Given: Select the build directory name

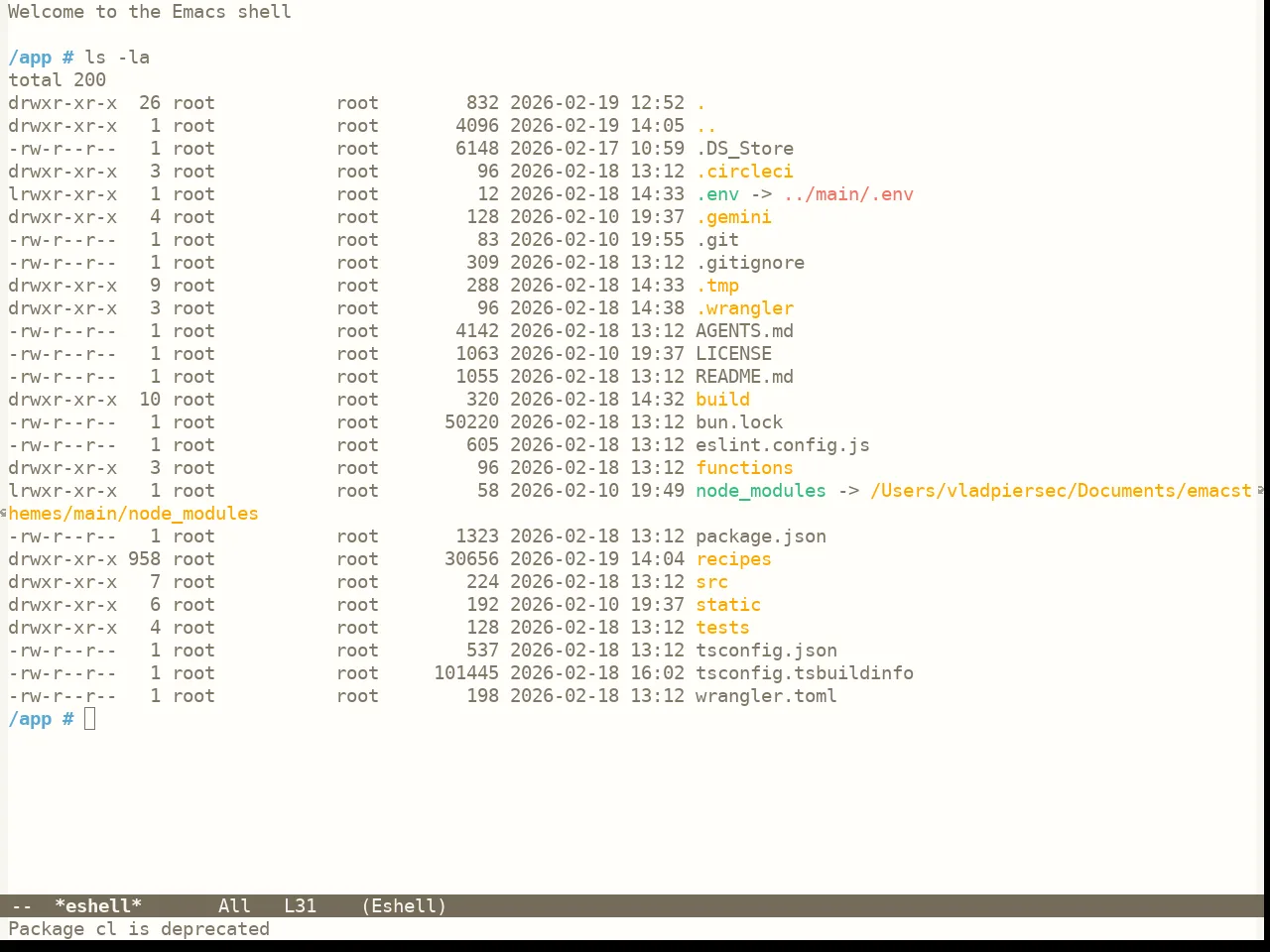Looking at the screenshot, I should pyautogui.click(x=723, y=400).
